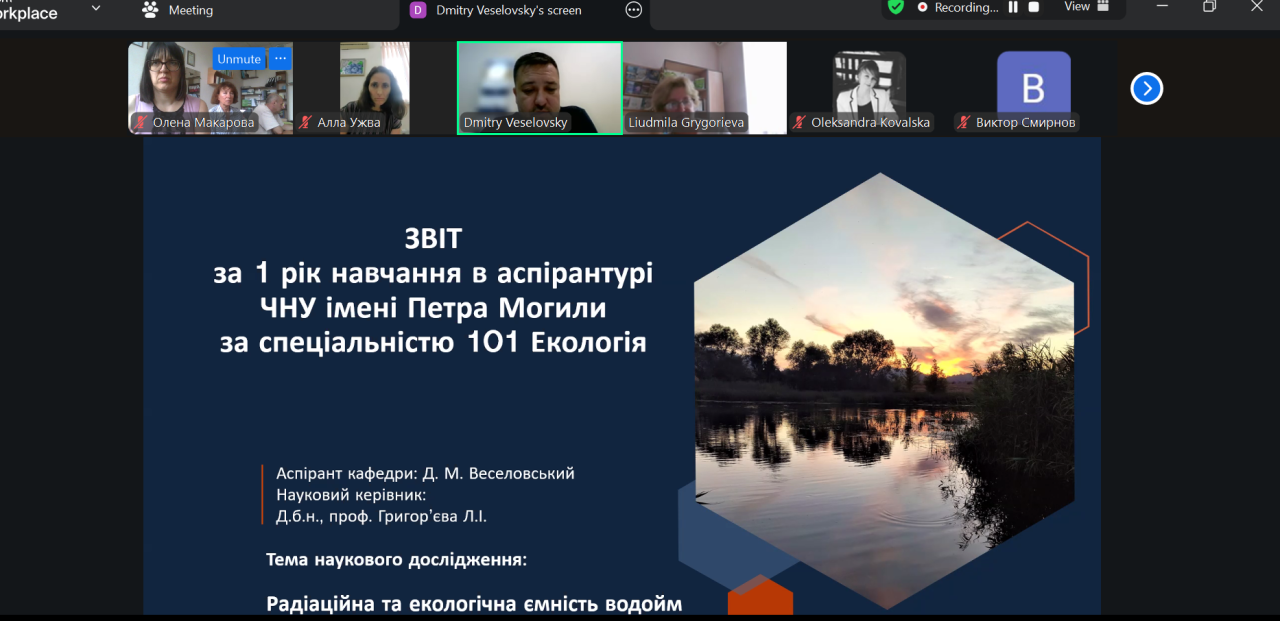Stop the meeting recording
The height and width of the screenshot is (621, 1280).
click(1034, 7)
